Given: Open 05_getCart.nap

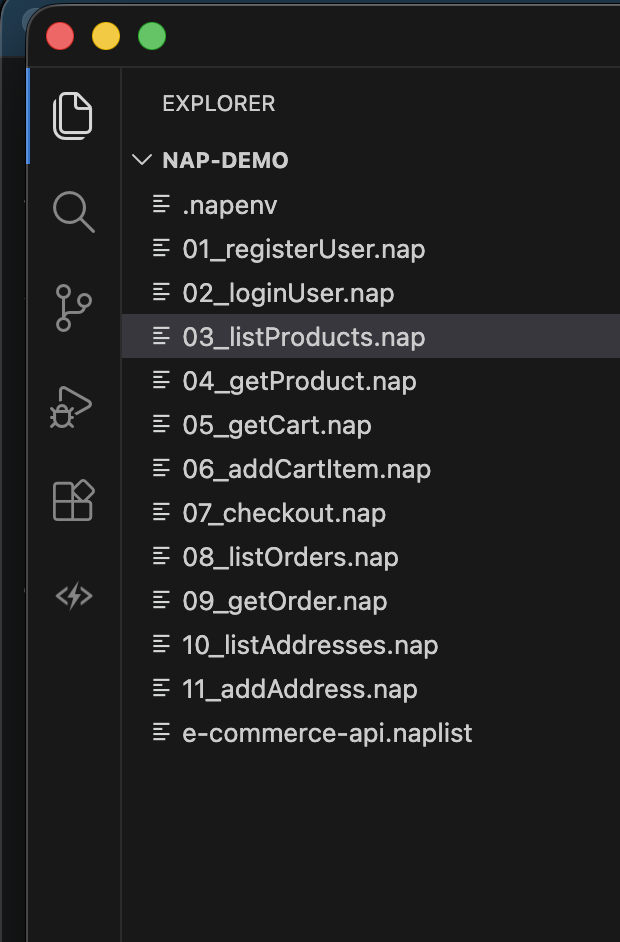Looking at the screenshot, I should [371, 425].
